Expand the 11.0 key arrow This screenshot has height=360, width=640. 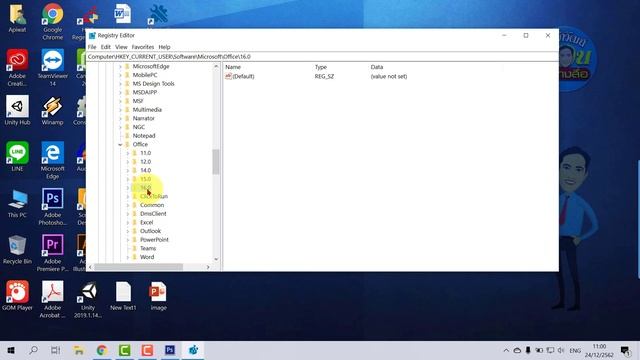pyautogui.click(x=128, y=153)
